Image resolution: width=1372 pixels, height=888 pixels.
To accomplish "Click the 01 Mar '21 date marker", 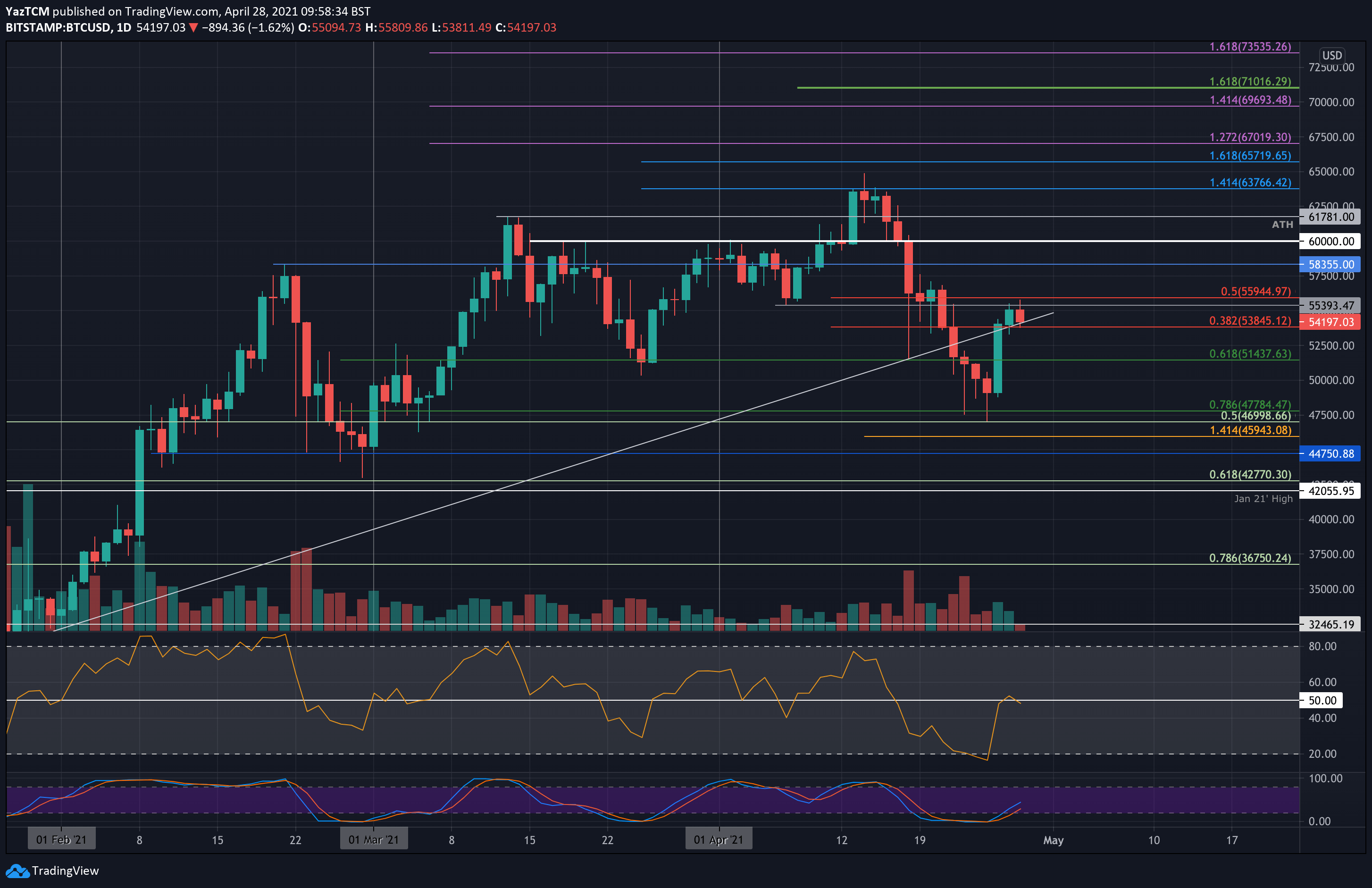I will pyautogui.click(x=374, y=839).
